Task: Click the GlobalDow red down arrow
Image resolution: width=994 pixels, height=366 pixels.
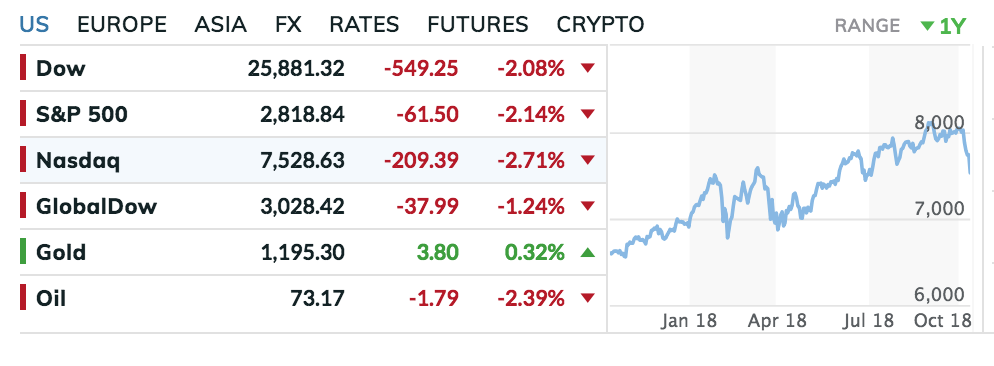Action: click(588, 206)
